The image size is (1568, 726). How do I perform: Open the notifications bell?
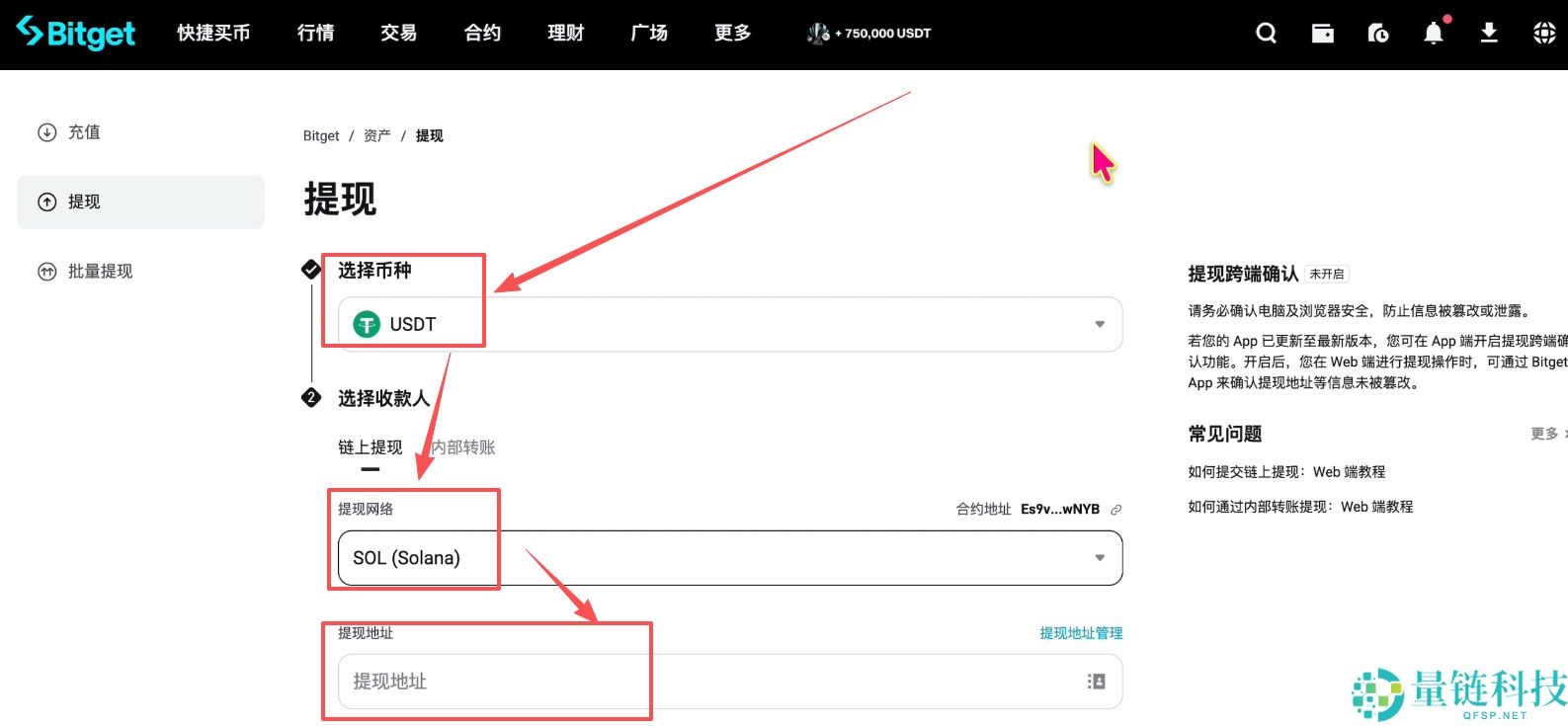1433,34
